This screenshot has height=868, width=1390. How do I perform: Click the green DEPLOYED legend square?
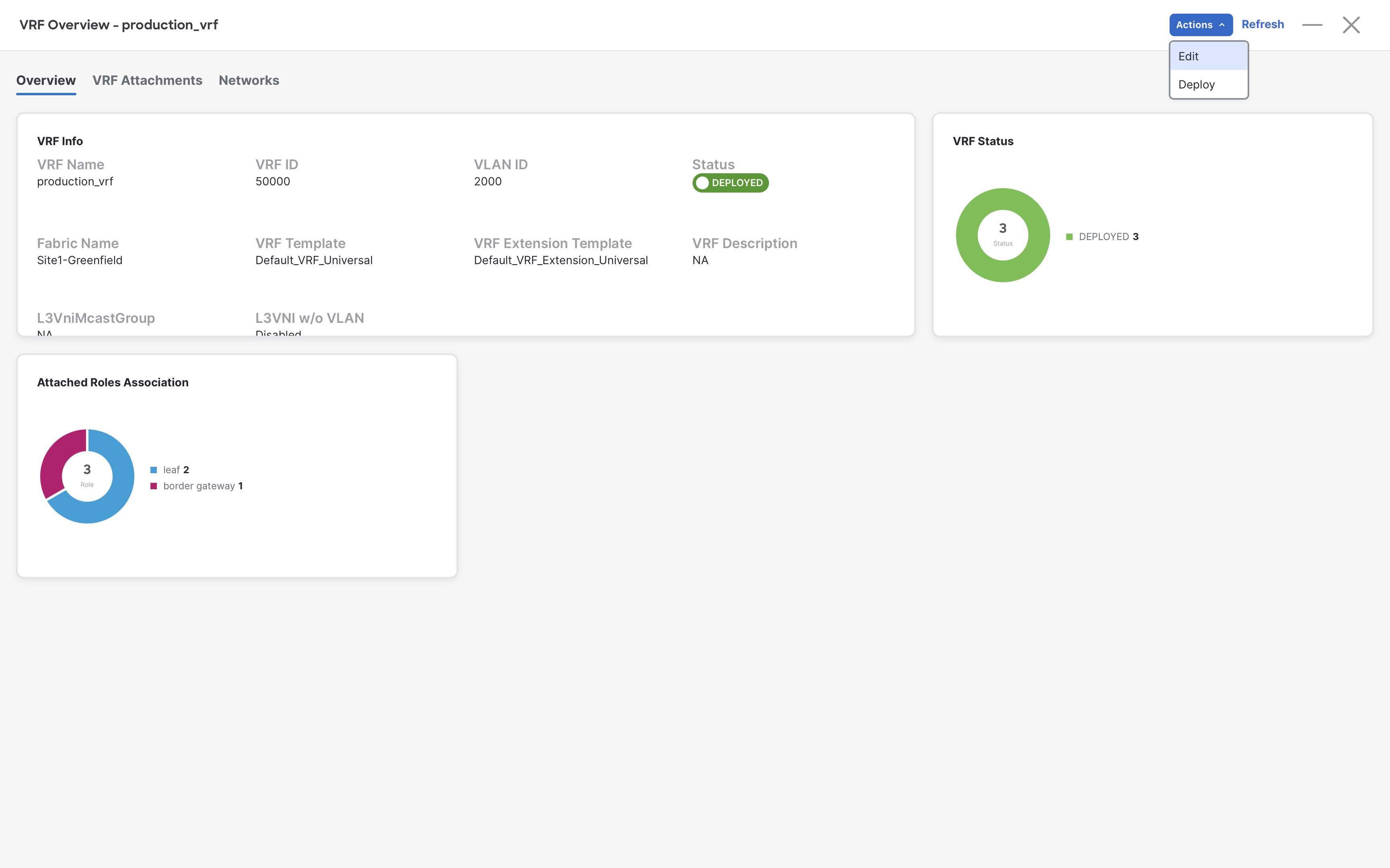1069,237
